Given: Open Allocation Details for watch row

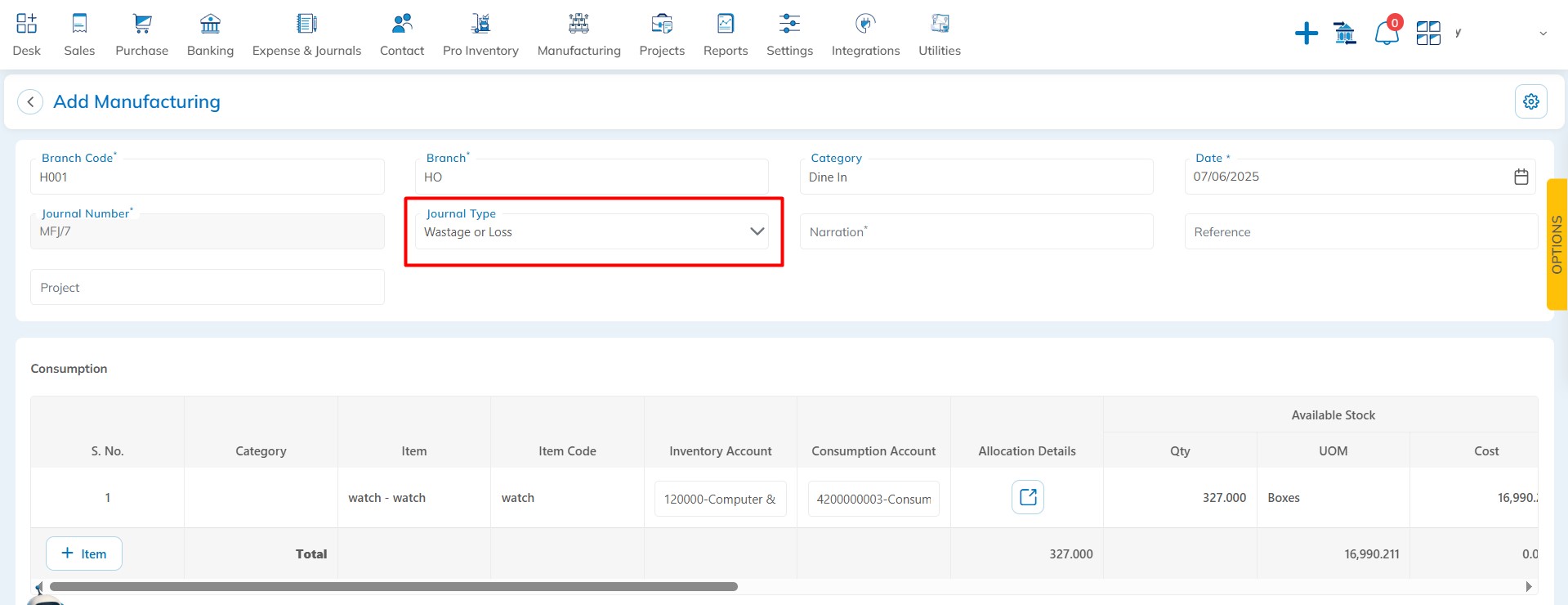Looking at the screenshot, I should pyautogui.click(x=1028, y=497).
